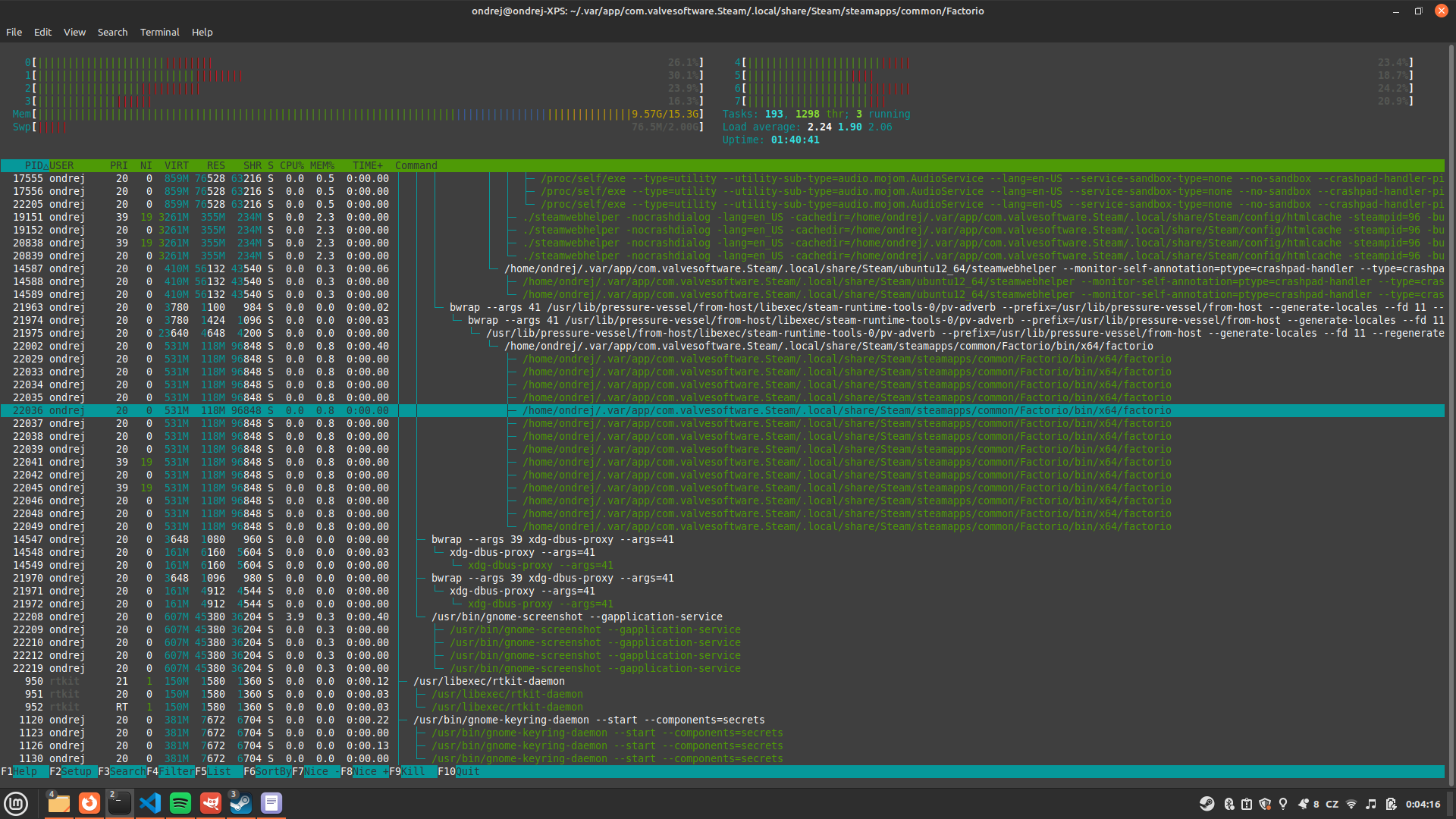The image size is (1456, 819).
Task: Open the CZ keyboard layout applet
Action: 1332,804
